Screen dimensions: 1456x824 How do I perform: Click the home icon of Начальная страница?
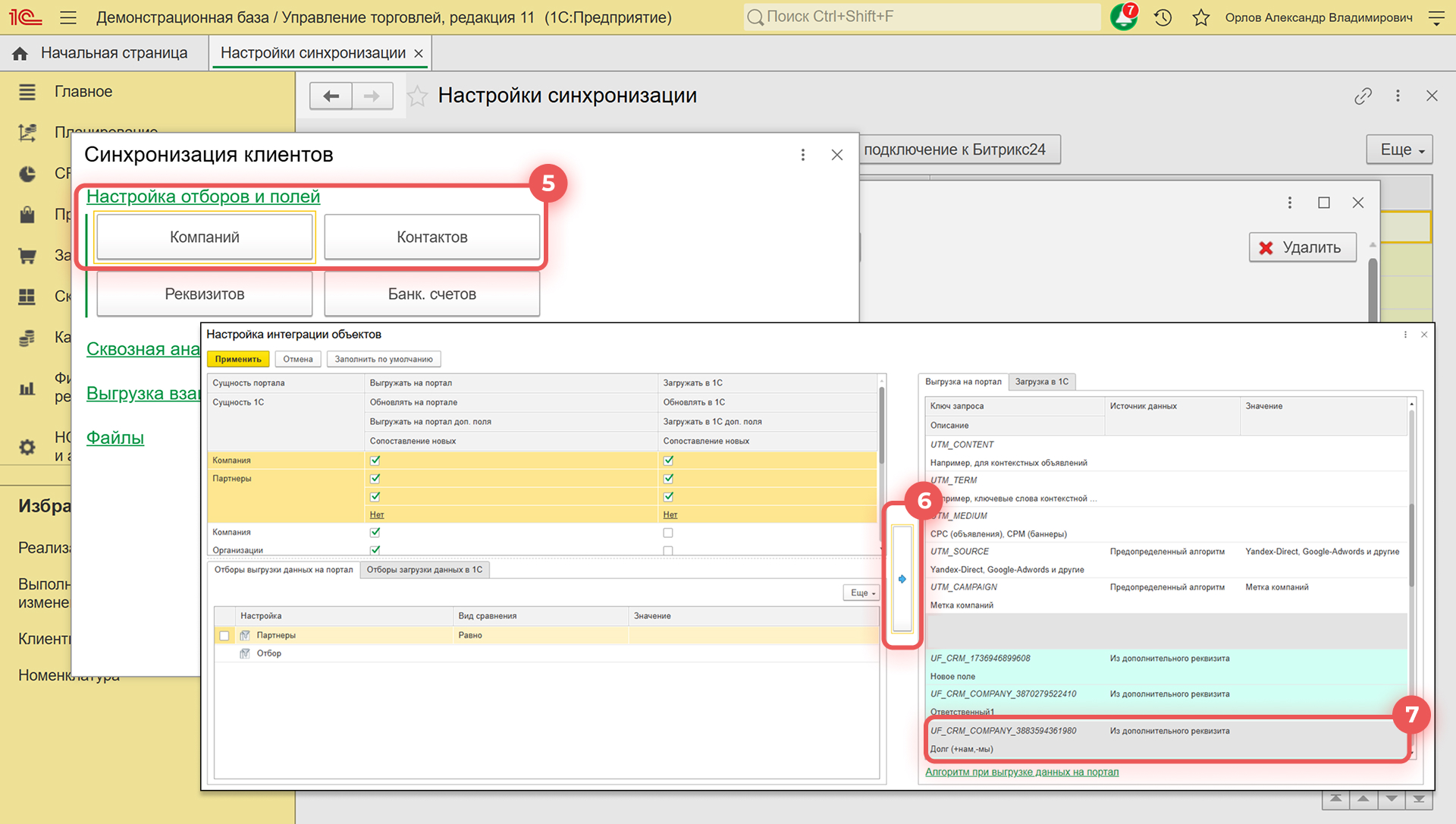(x=20, y=53)
